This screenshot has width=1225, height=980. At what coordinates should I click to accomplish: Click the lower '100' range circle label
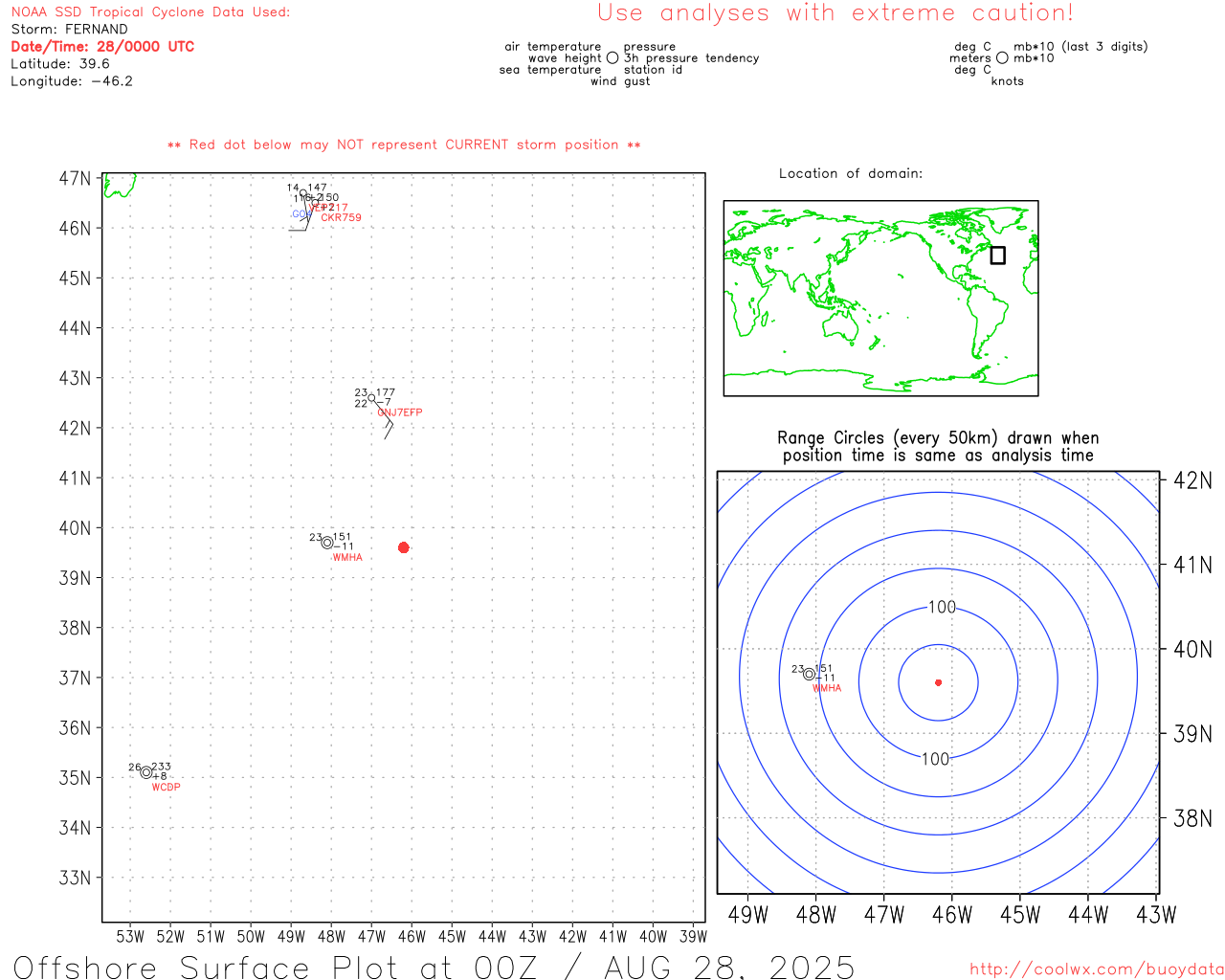click(935, 759)
